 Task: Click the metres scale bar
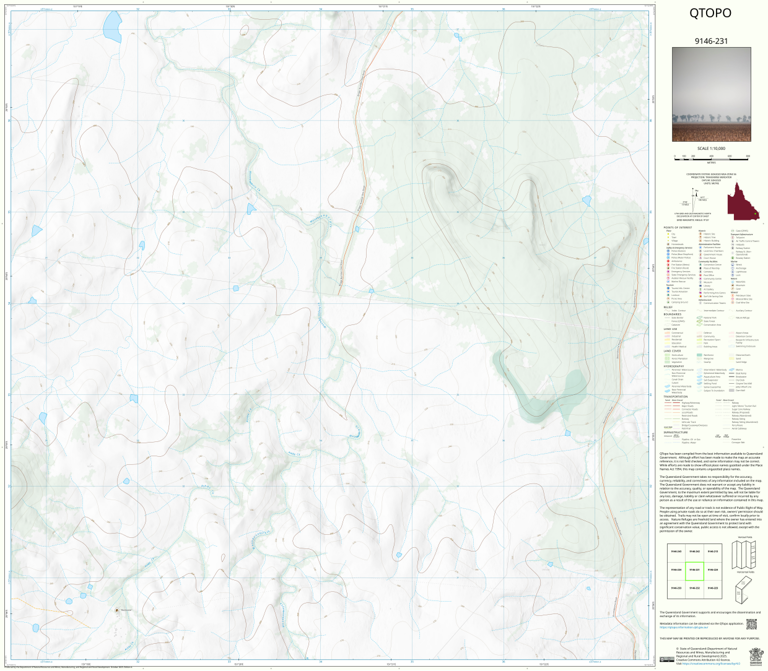point(711,158)
